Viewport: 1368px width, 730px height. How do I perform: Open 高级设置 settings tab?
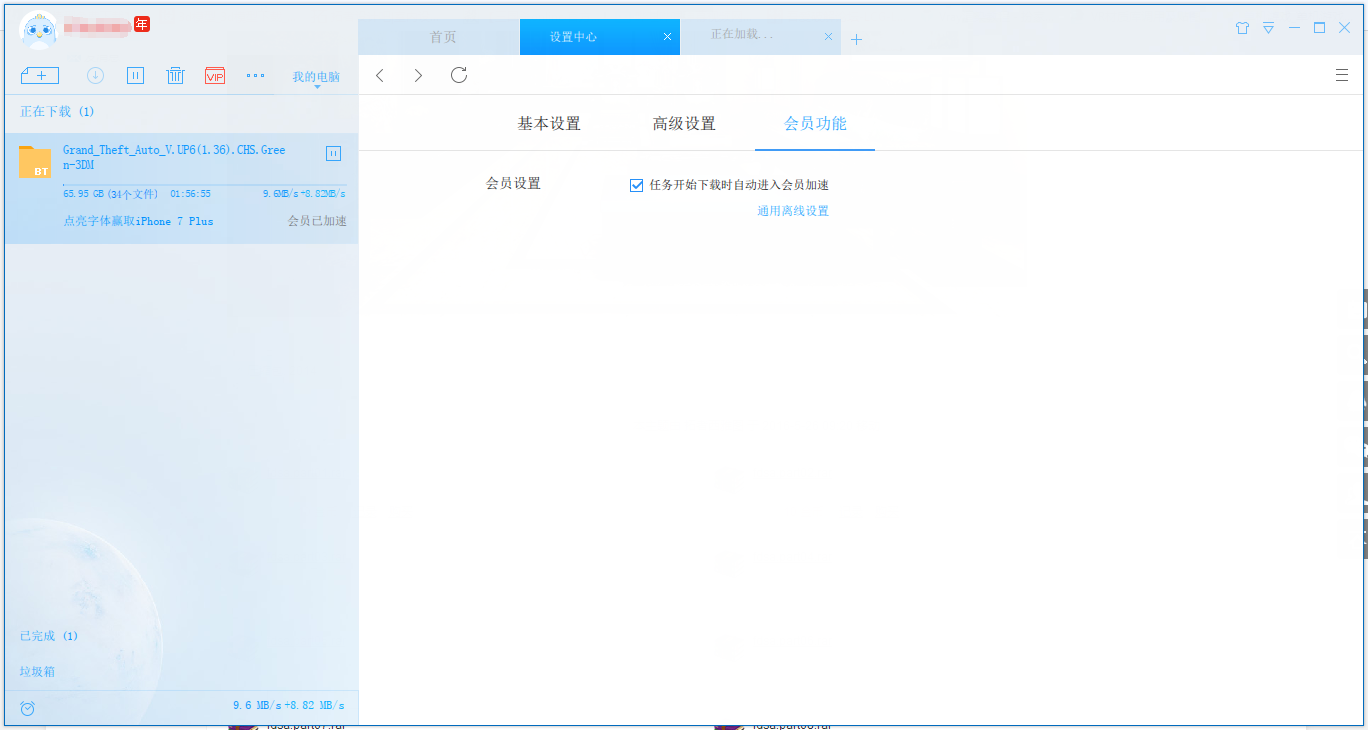[684, 124]
